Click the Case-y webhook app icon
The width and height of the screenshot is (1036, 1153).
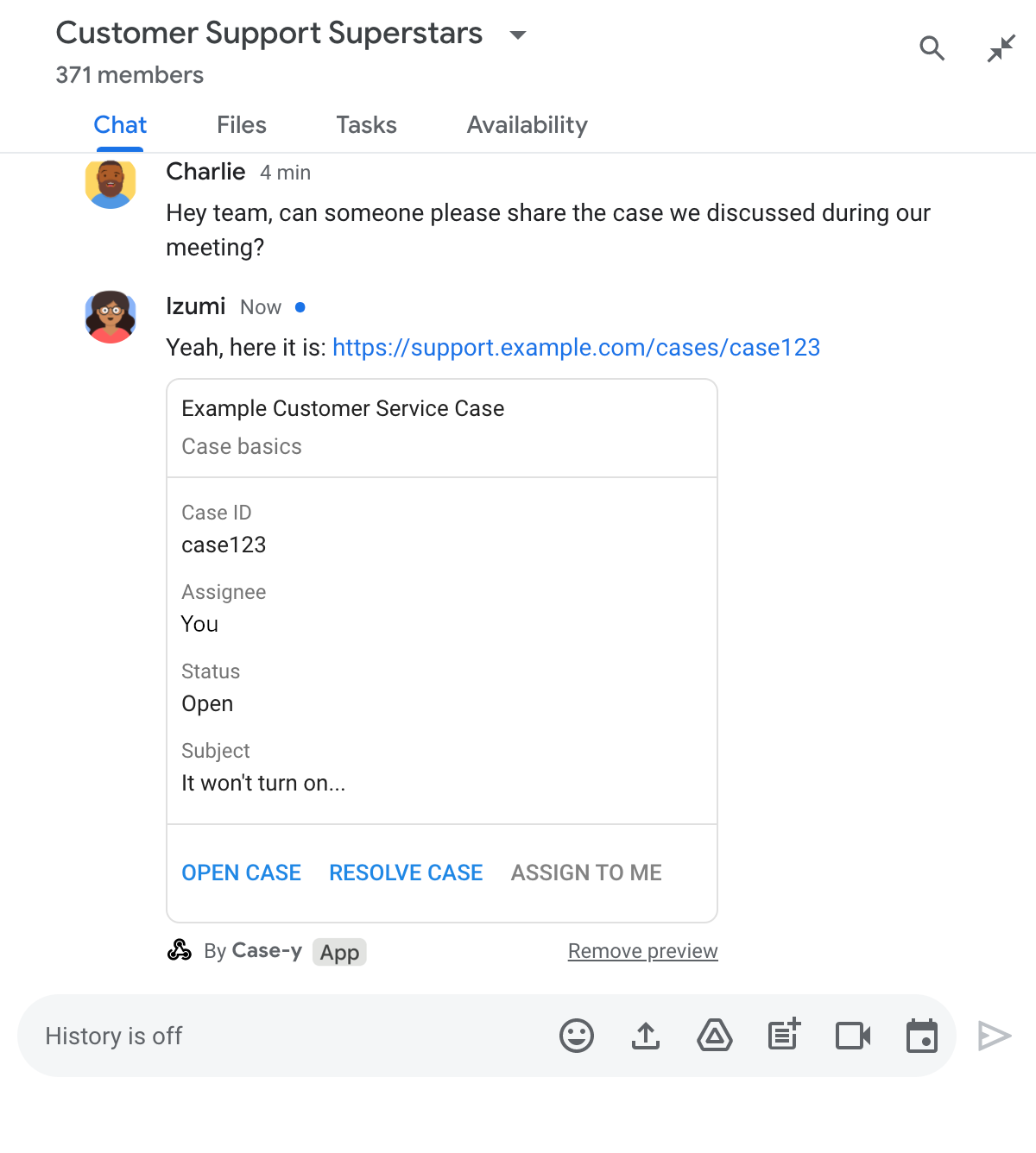tap(179, 952)
